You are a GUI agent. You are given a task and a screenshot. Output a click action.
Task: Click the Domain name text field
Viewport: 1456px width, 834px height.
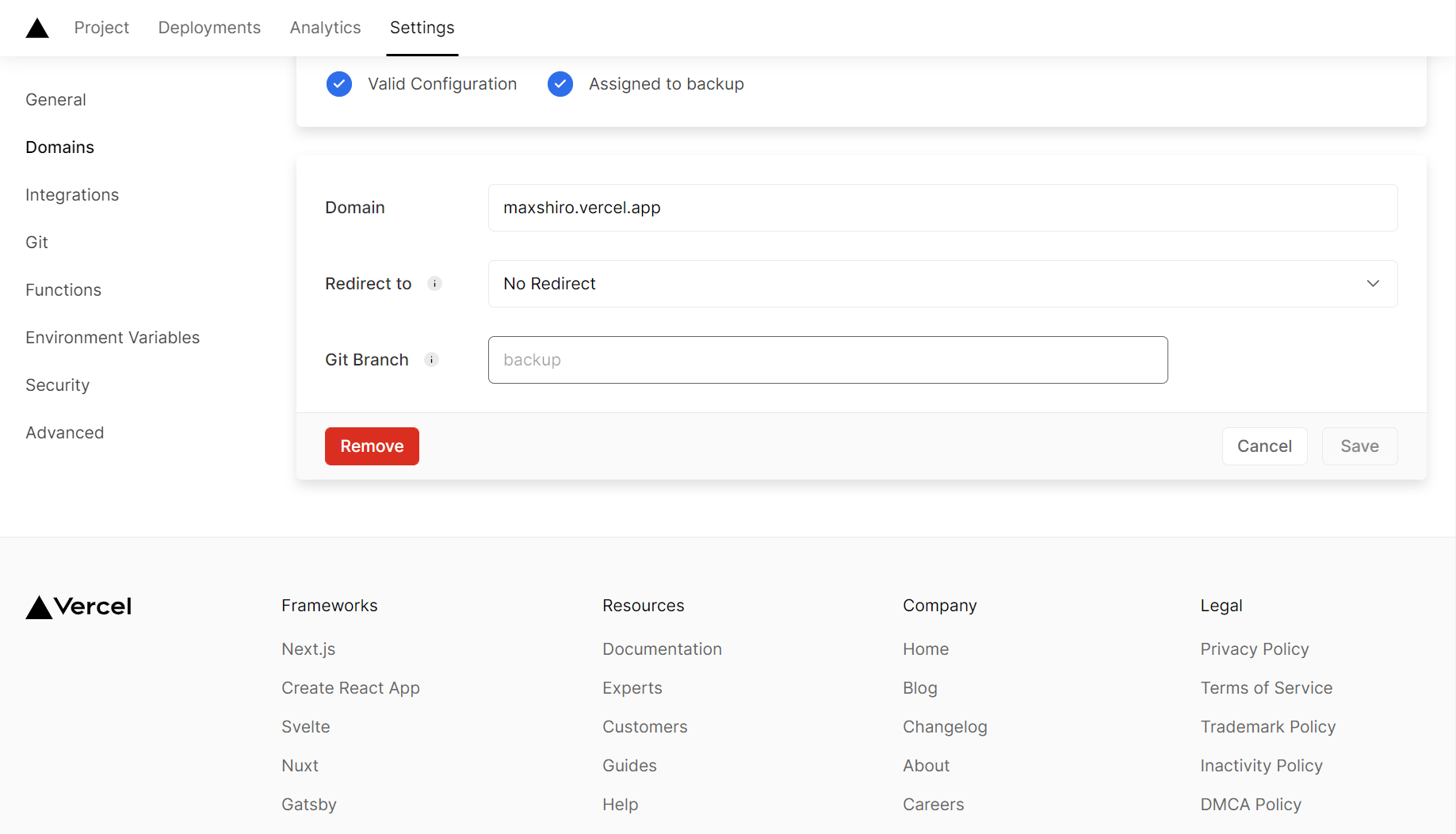click(942, 208)
